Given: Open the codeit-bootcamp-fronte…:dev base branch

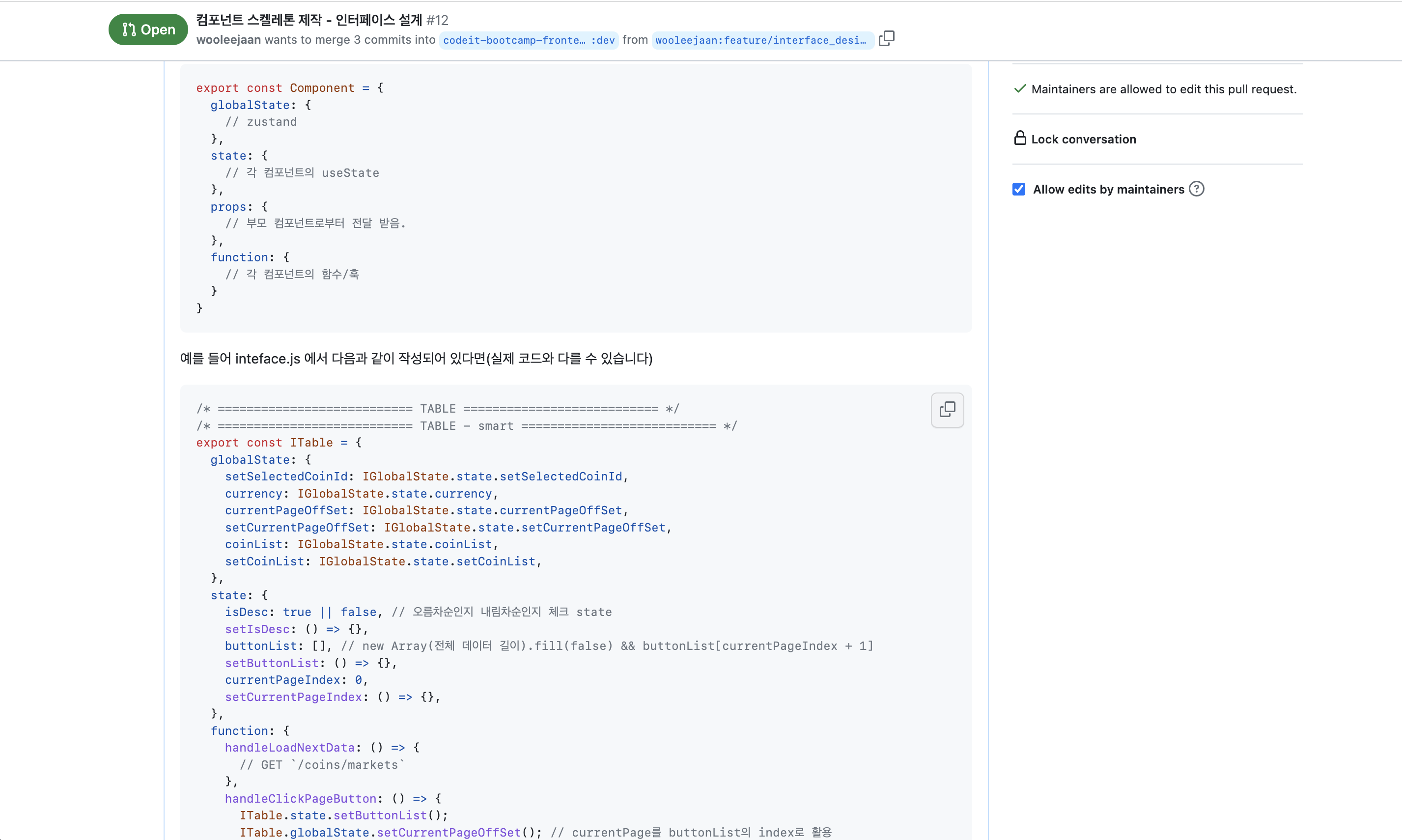Looking at the screenshot, I should [528, 40].
